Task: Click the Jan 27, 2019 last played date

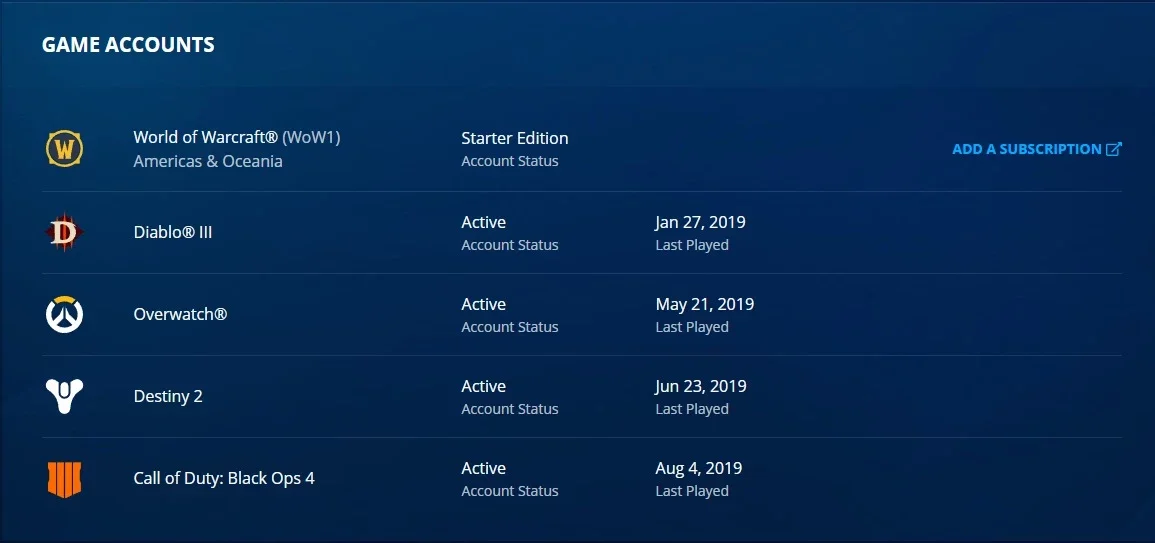Action: [x=701, y=222]
